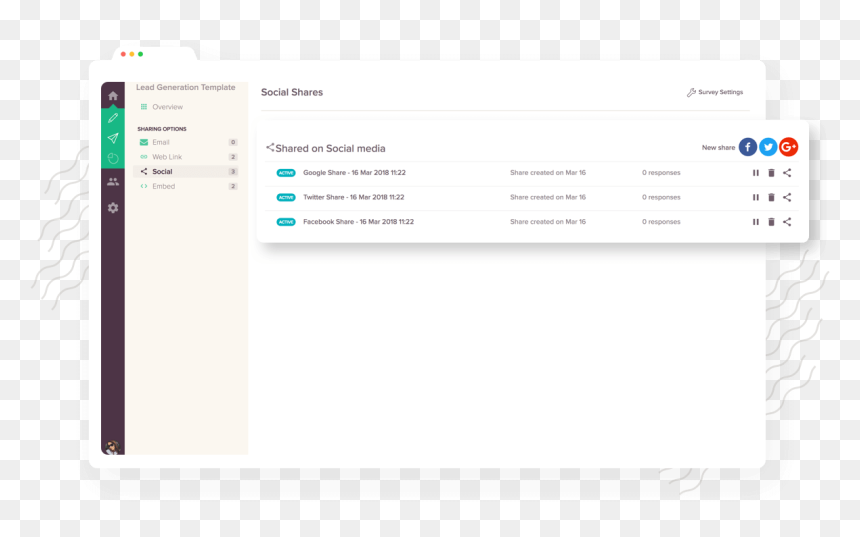Go to the Home icon in sidebar

pos(112,96)
